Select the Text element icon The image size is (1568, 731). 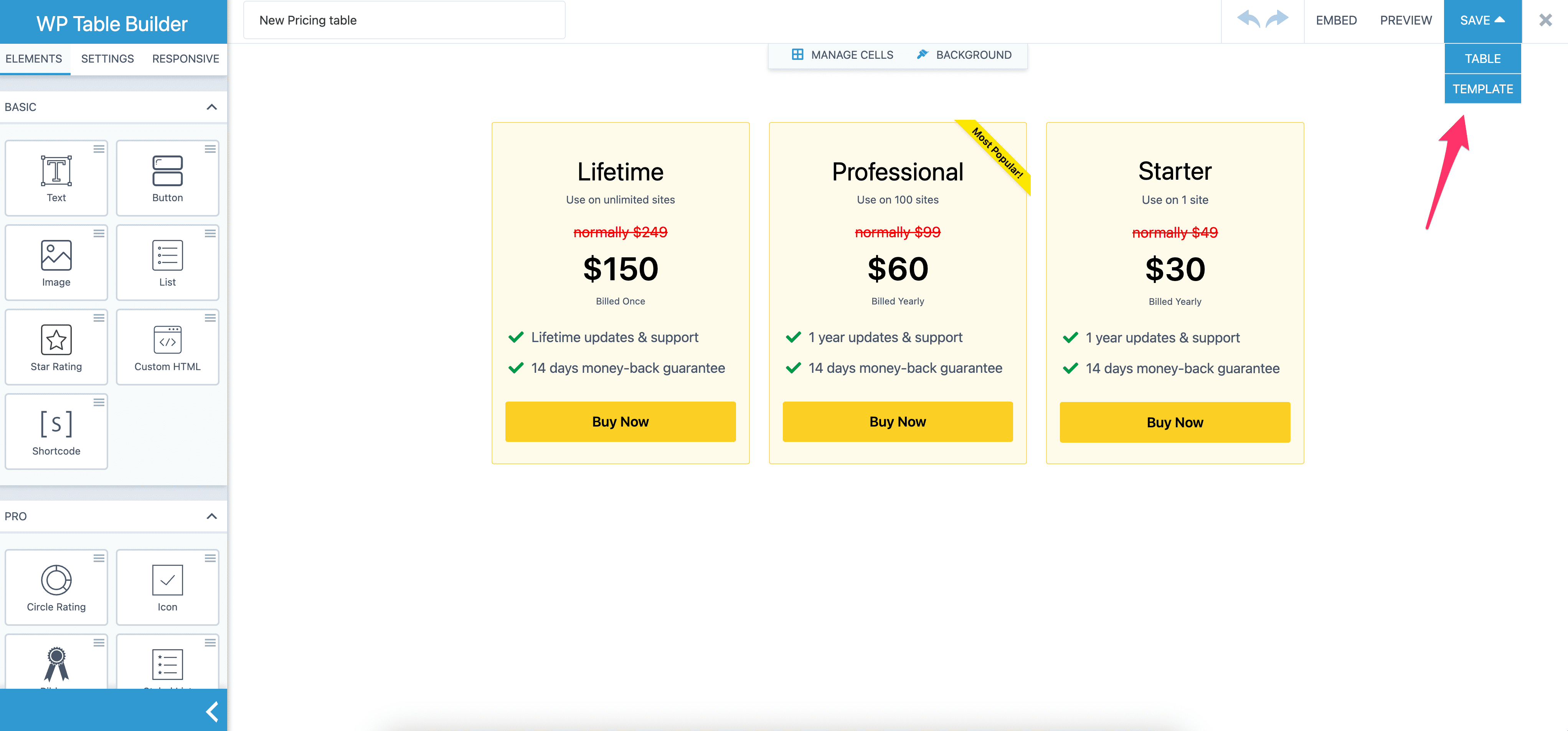pos(56,170)
